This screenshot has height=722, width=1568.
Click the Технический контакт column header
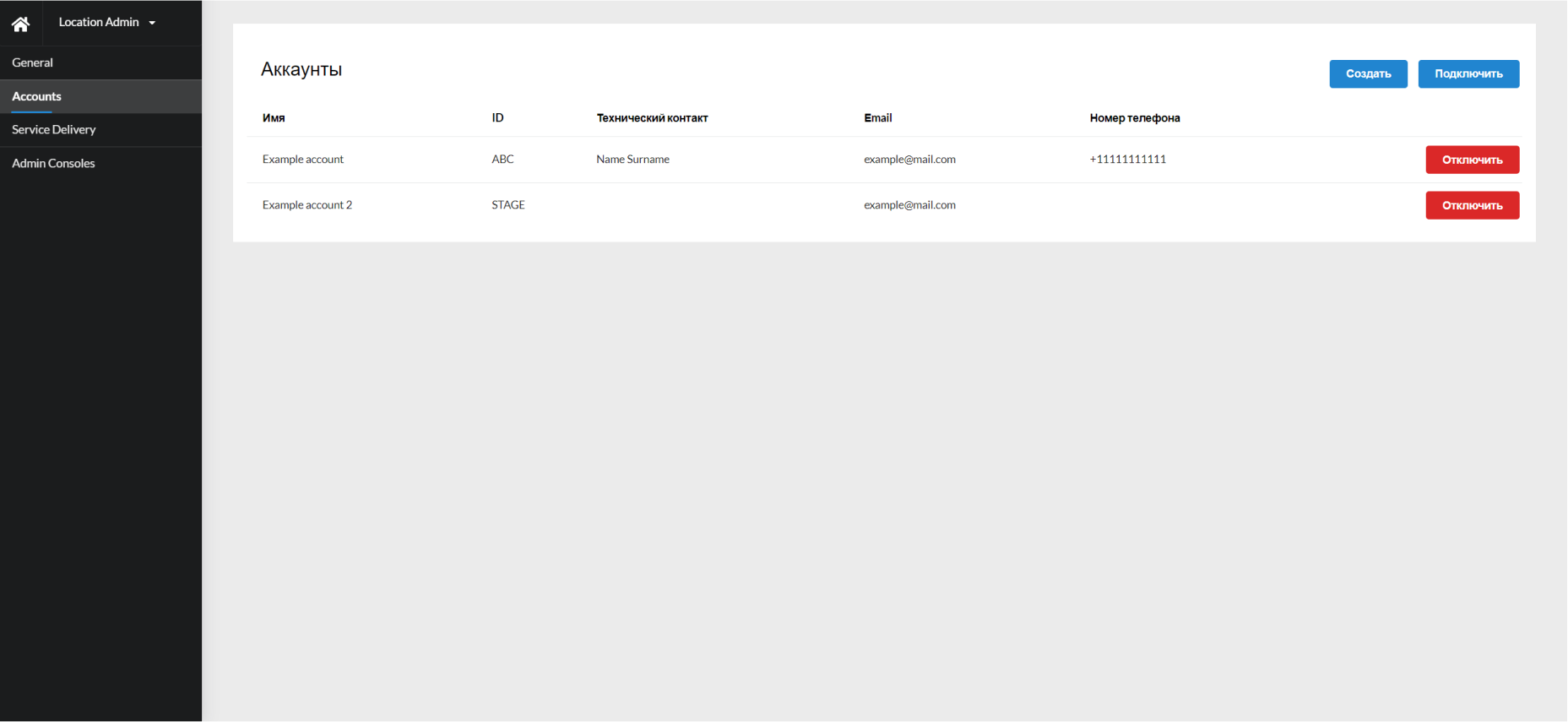coord(652,118)
